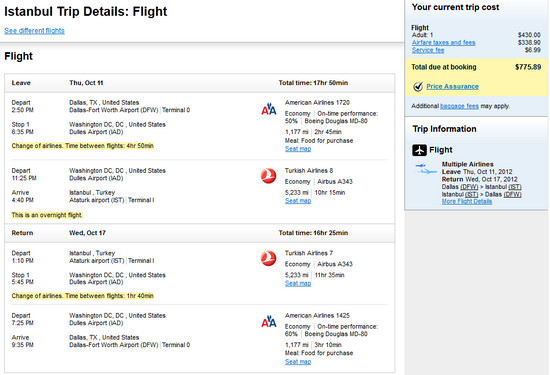Click the Total due at booking amount
This screenshot has width=550, height=375.
click(528, 67)
